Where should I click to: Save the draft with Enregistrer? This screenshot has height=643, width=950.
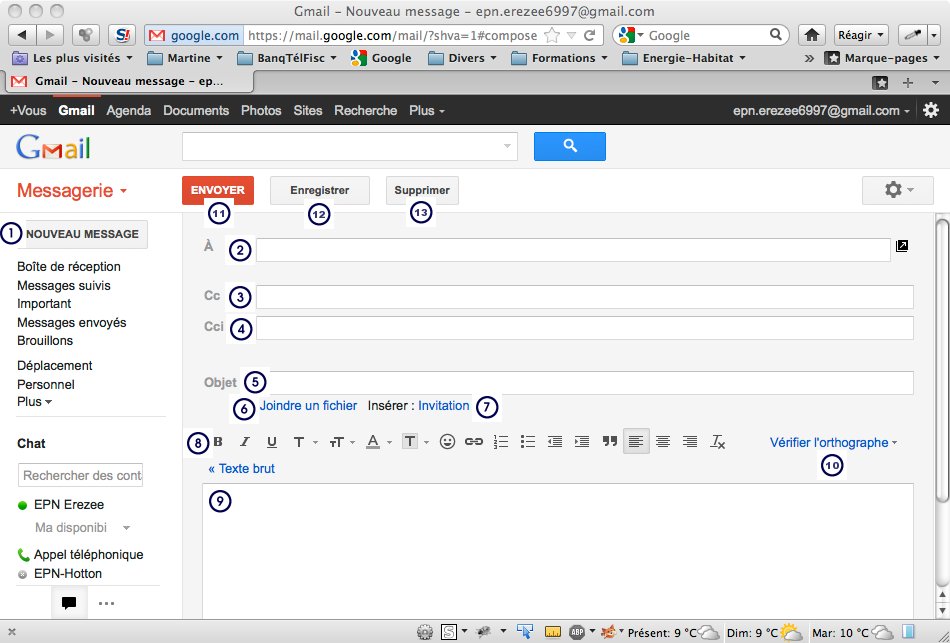319,190
